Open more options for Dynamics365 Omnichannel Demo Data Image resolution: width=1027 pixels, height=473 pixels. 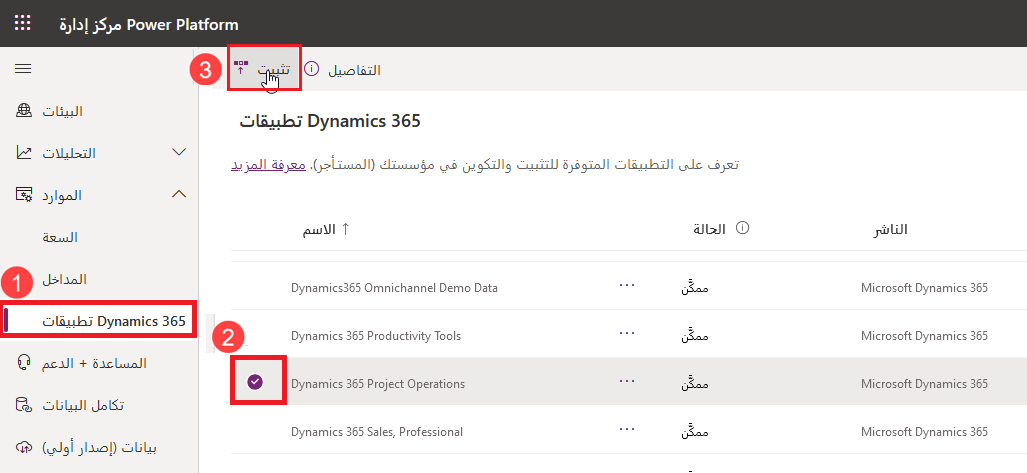tap(627, 284)
